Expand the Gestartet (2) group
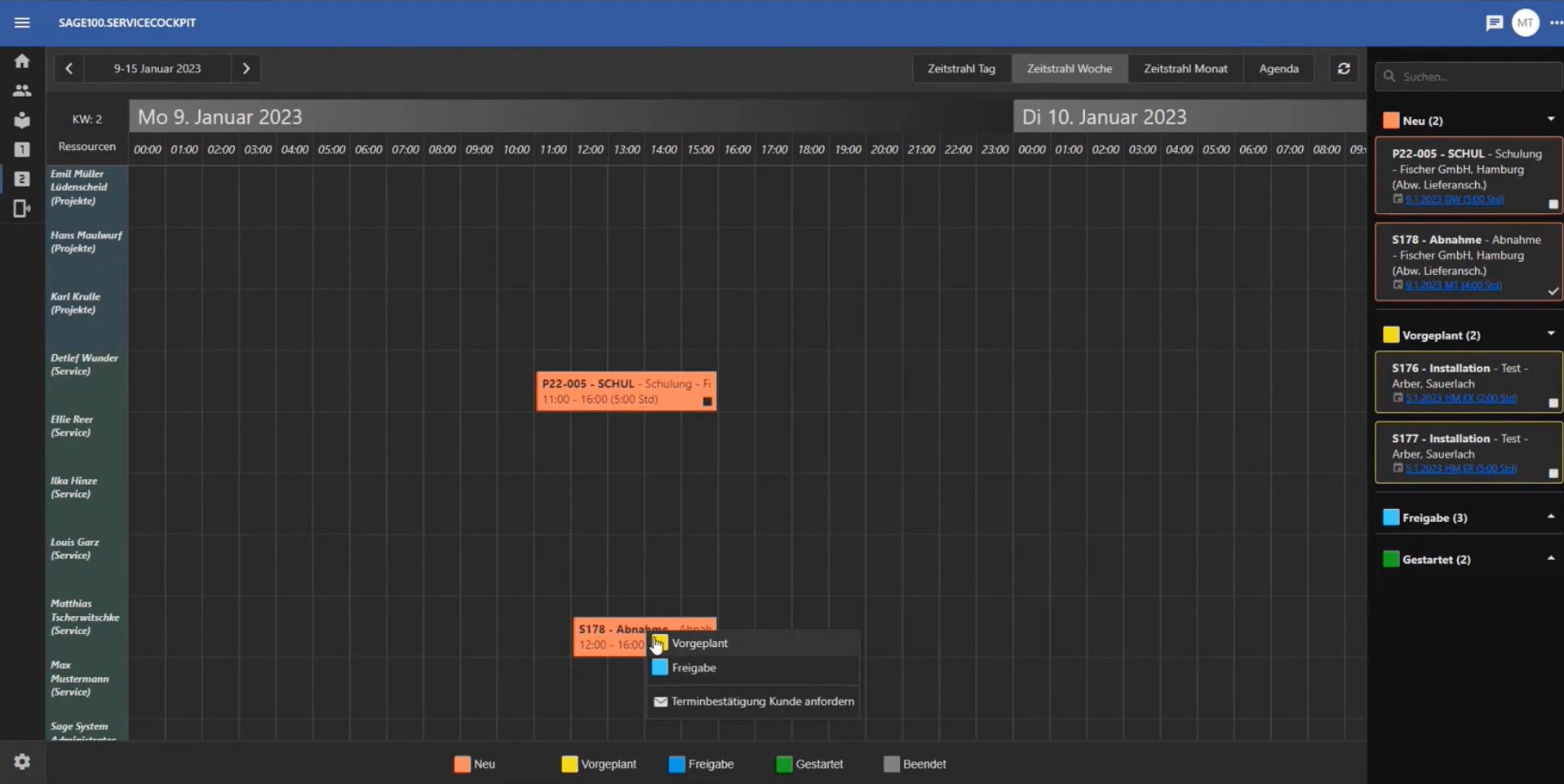Screen dimensions: 1564x784 (1551, 559)
